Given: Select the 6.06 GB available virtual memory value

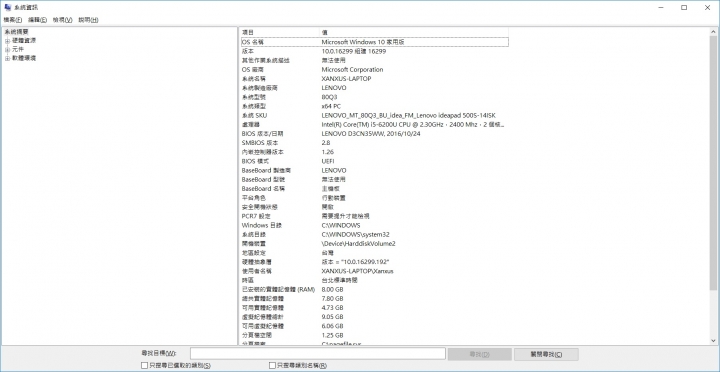Looking at the screenshot, I should 332,326.
